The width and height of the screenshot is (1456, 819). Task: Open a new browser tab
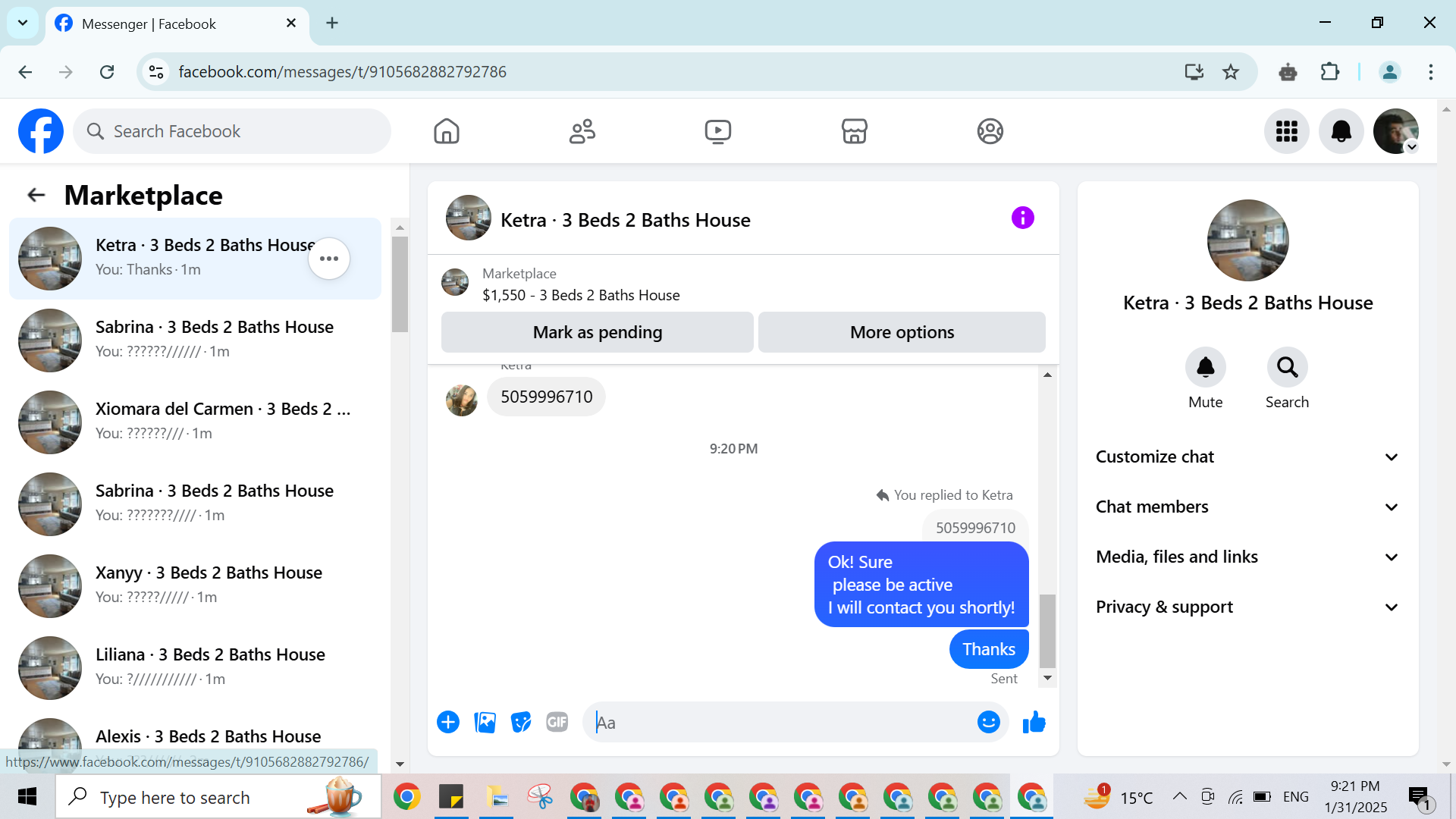point(332,23)
